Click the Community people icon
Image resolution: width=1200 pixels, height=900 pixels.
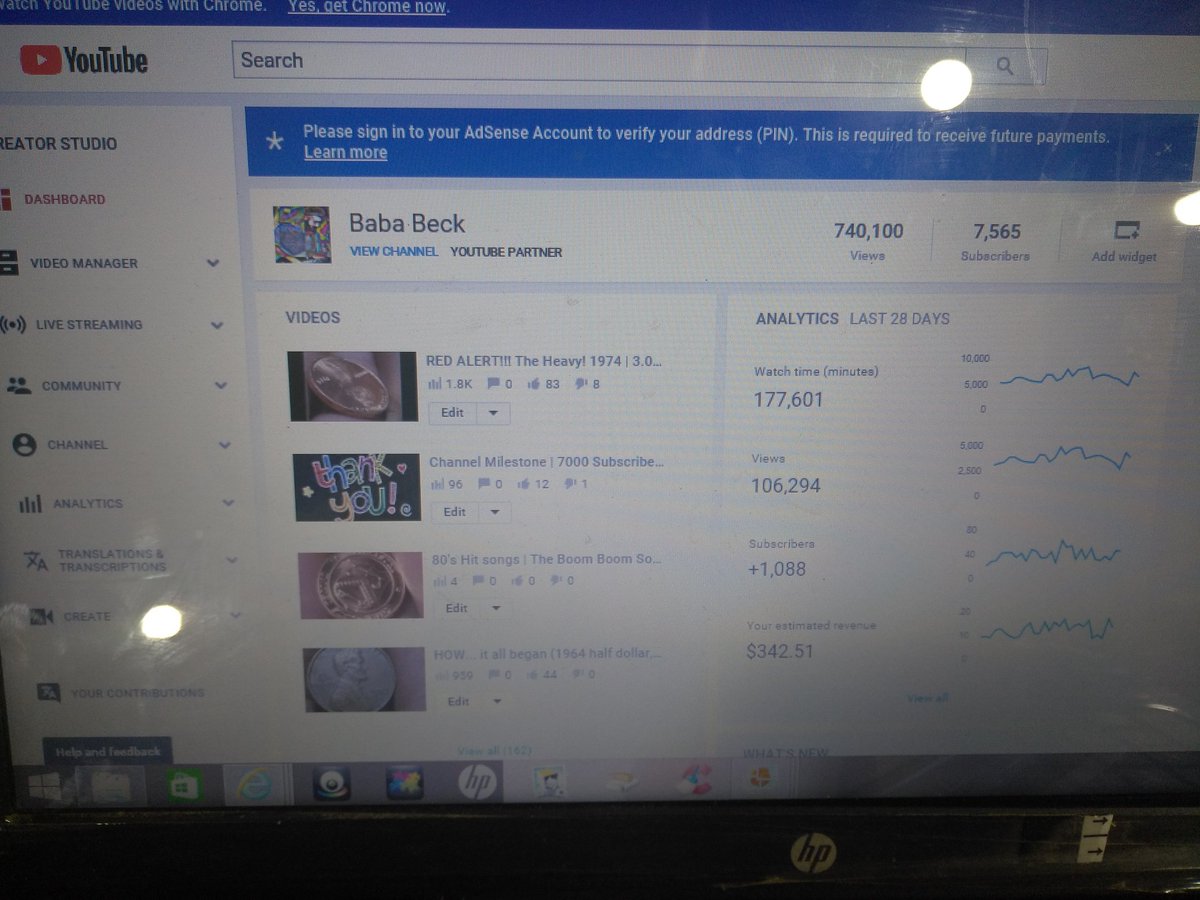click(x=18, y=385)
